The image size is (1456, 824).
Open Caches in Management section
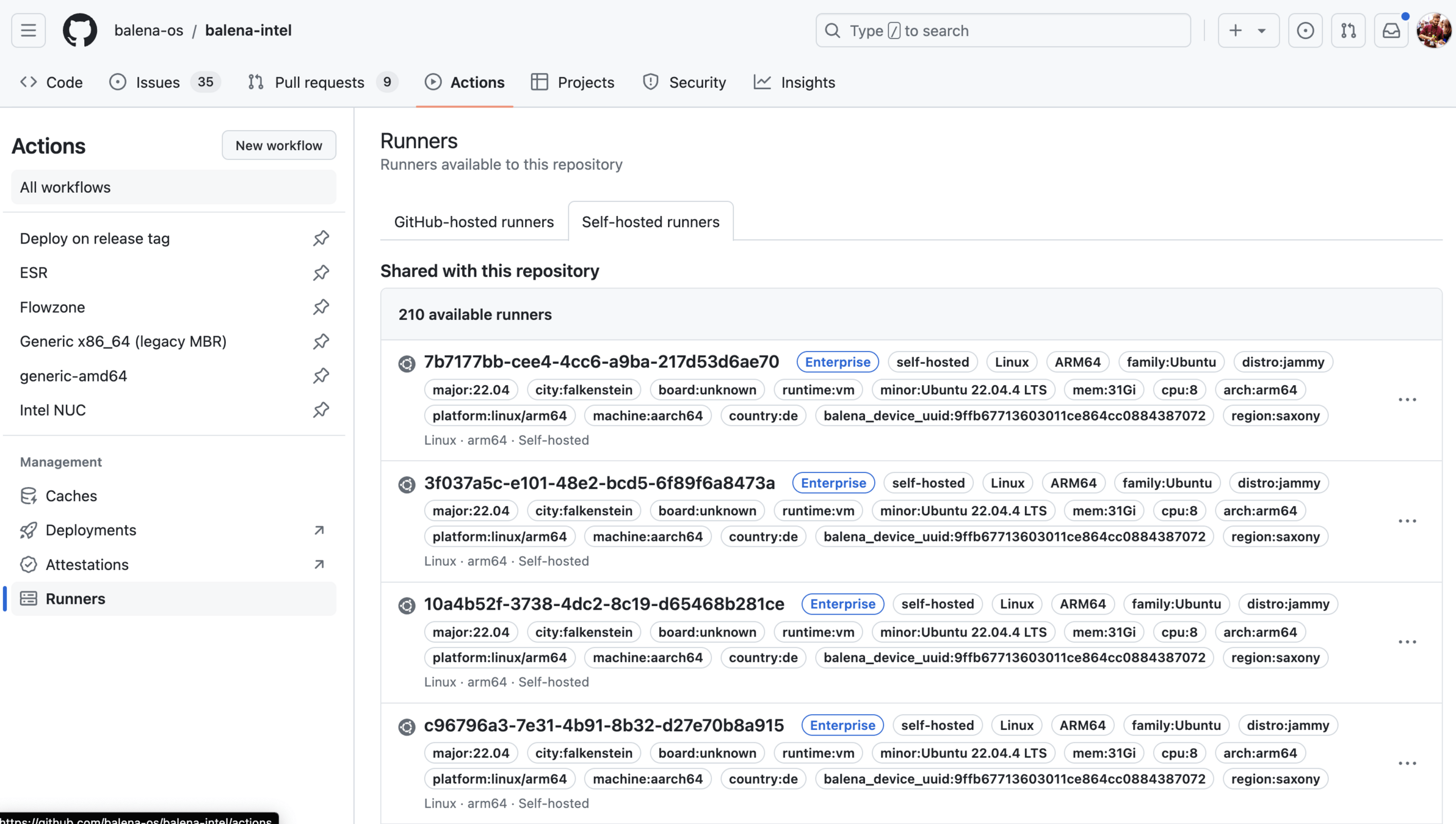[x=71, y=496]
